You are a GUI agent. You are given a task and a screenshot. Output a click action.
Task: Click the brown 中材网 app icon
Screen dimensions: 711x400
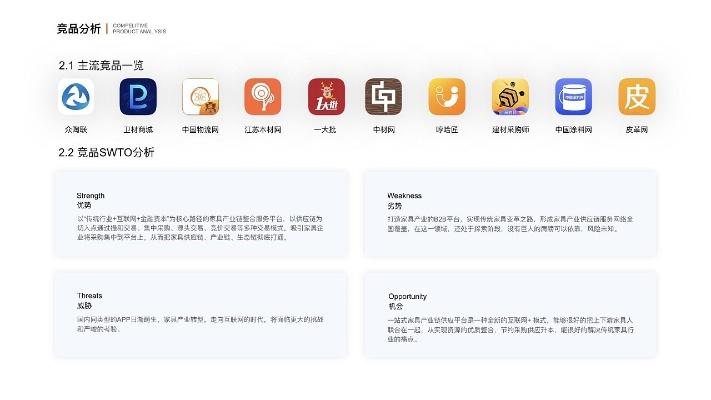point(383,97)
